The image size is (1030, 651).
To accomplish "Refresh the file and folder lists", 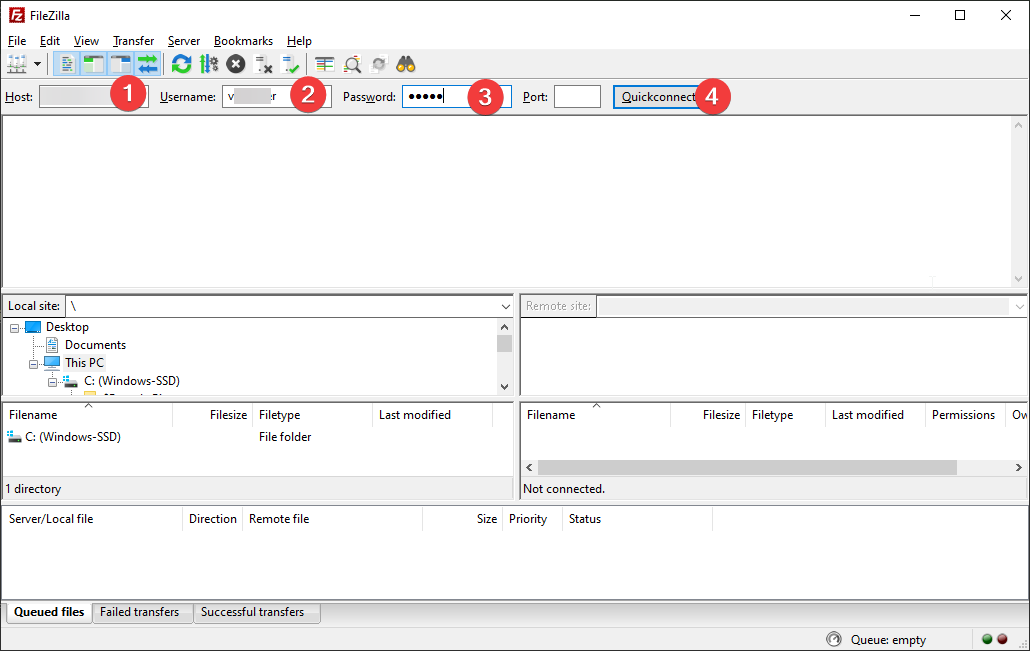I will coord(181,64).
